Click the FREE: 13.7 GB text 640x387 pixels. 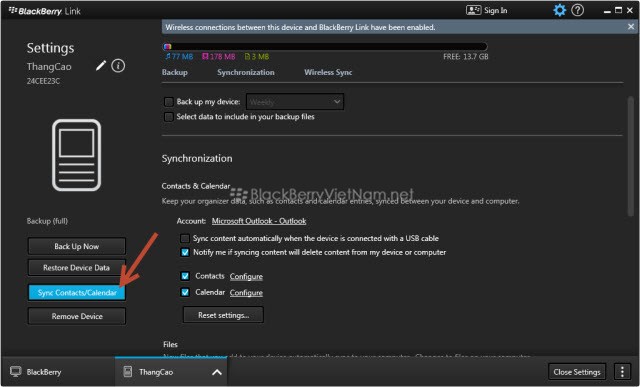click(466, 56)
